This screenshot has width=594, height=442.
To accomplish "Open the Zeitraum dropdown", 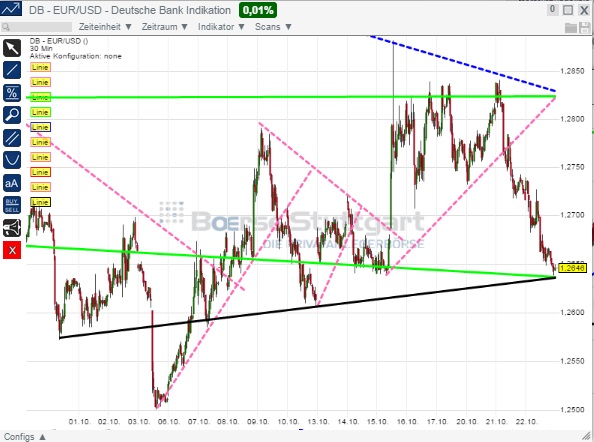I will pos(164,27).
